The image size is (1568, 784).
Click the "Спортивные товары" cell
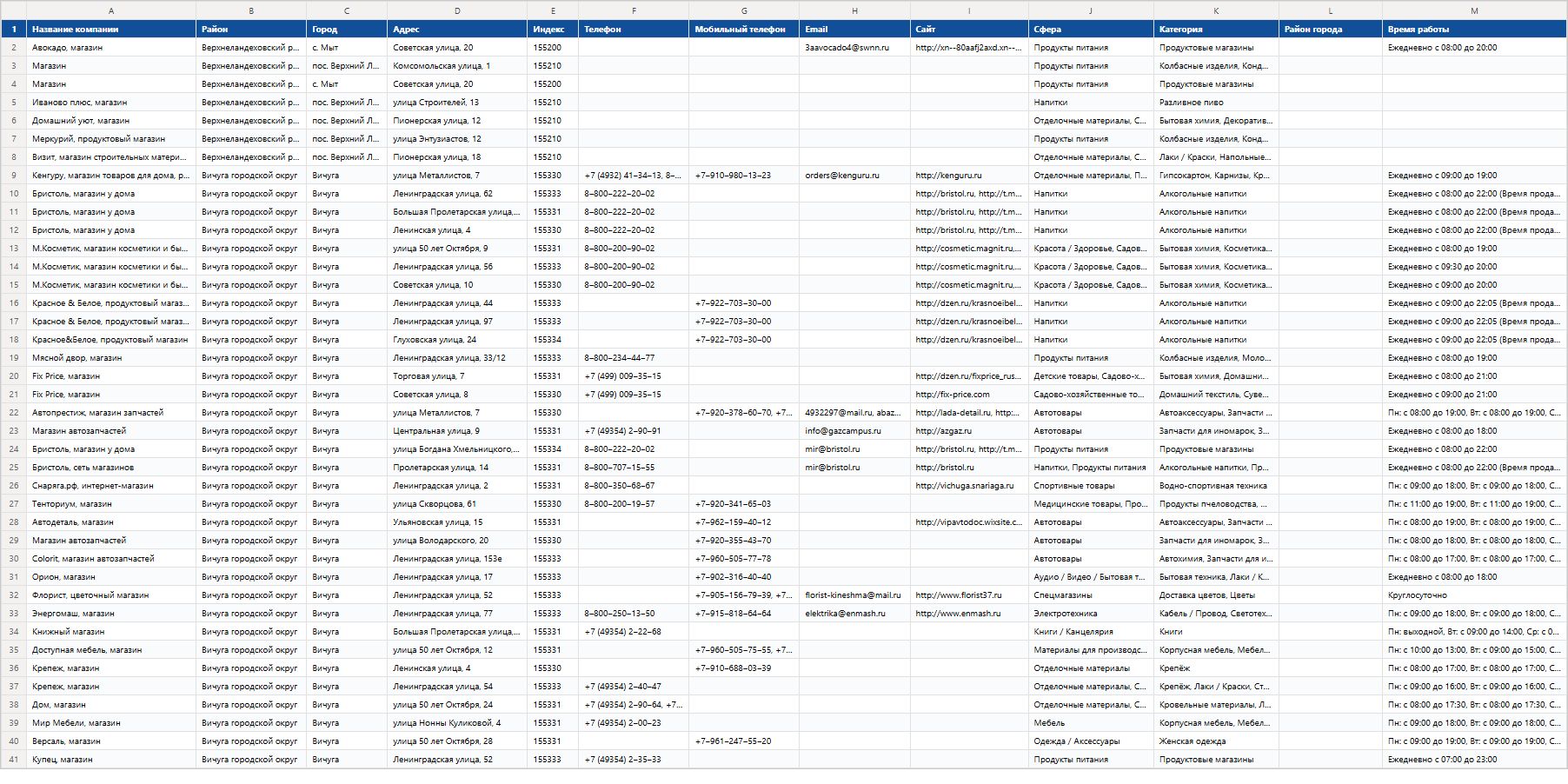tap(1091, 486)
